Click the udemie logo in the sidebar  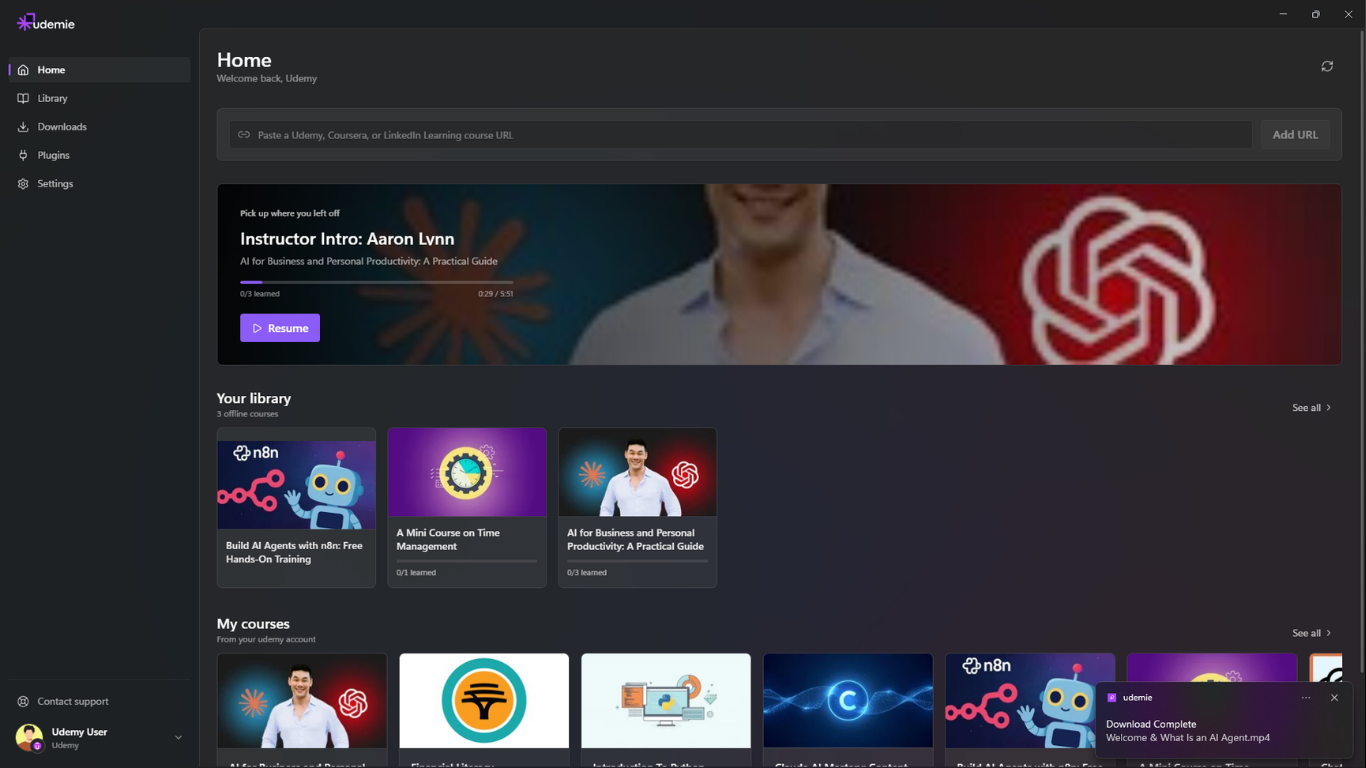(46, 23)
